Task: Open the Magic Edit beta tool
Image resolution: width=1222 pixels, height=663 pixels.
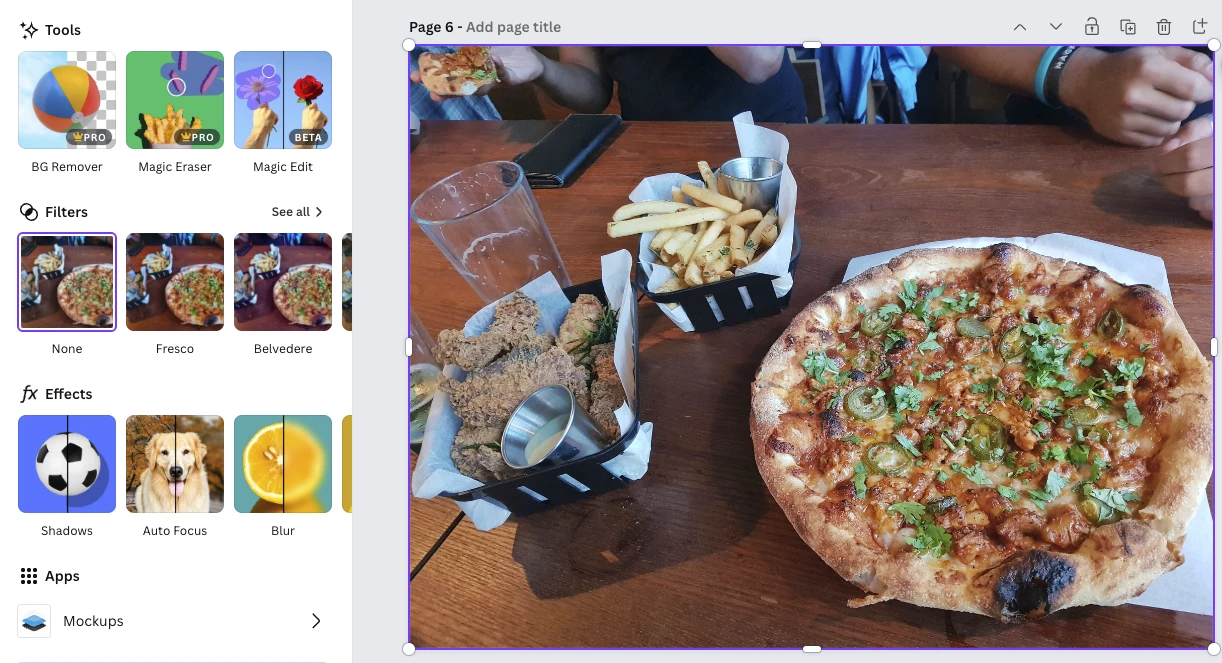Action: [283, 100]
